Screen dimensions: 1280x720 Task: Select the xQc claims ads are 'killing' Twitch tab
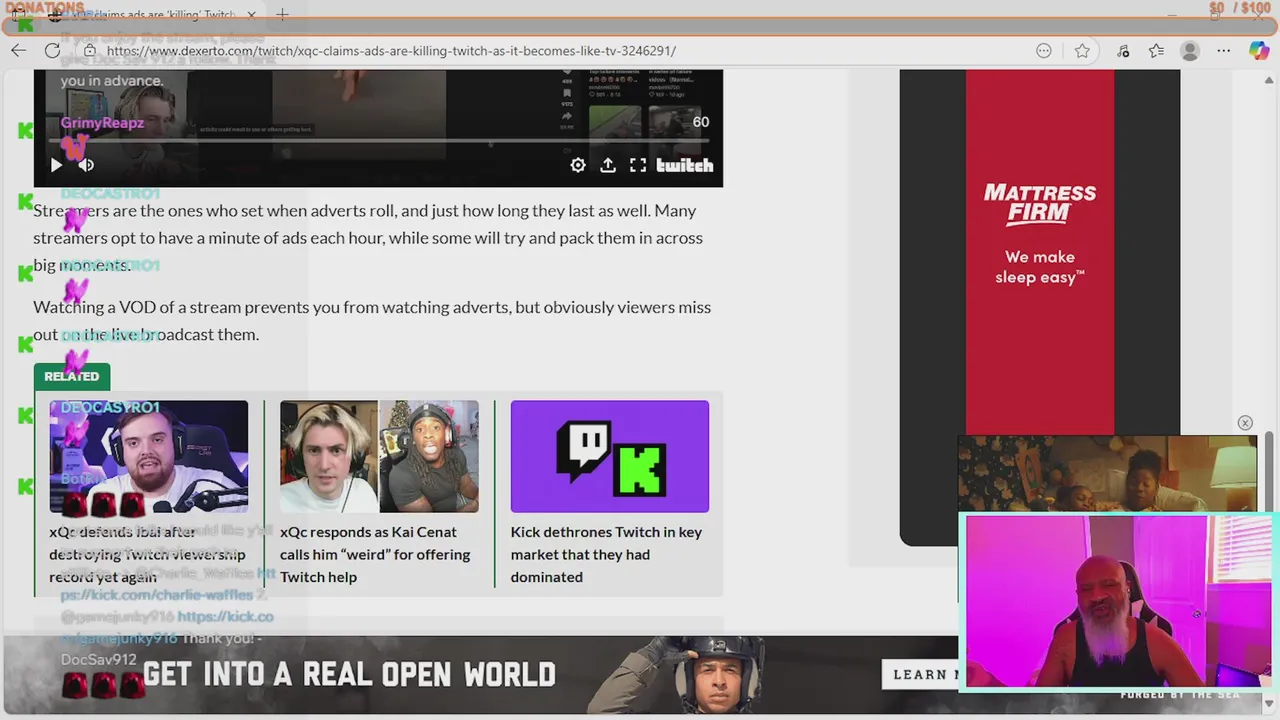tap(150, 15)
